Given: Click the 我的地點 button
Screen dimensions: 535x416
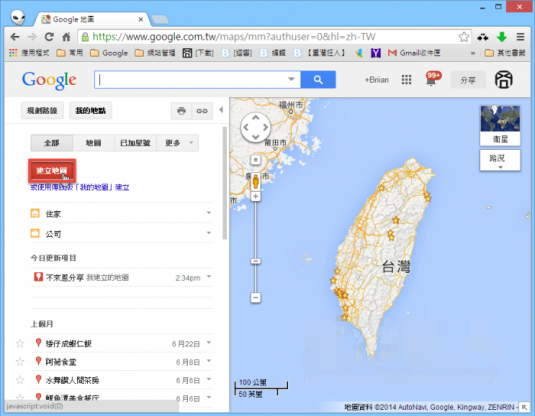Looking at the screenshot, I should tap(91, 111).
